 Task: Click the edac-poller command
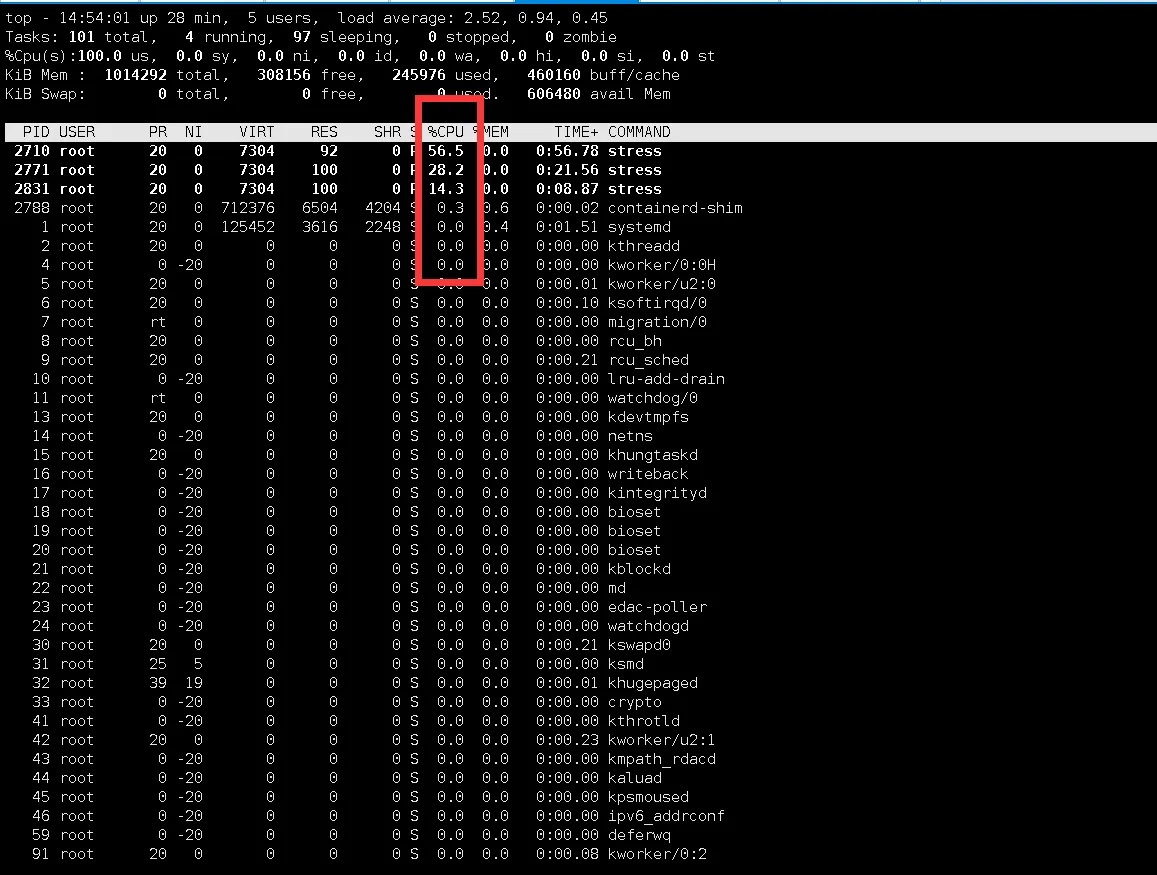657,607
